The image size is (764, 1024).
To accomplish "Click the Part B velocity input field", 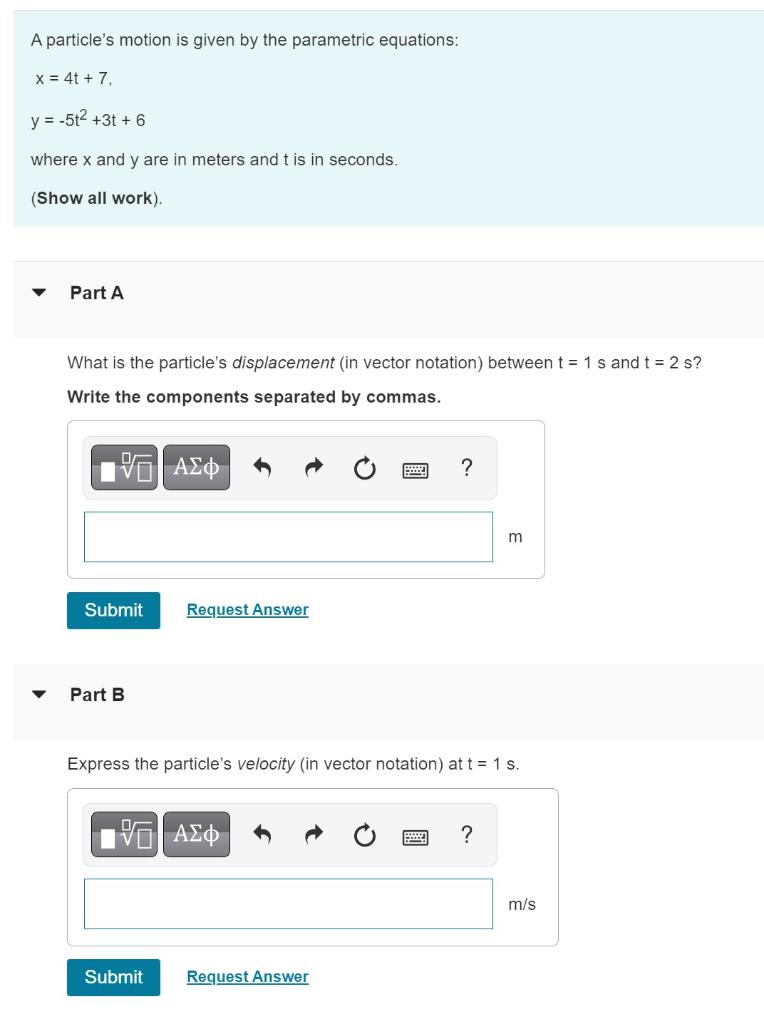I will (288, 904).
